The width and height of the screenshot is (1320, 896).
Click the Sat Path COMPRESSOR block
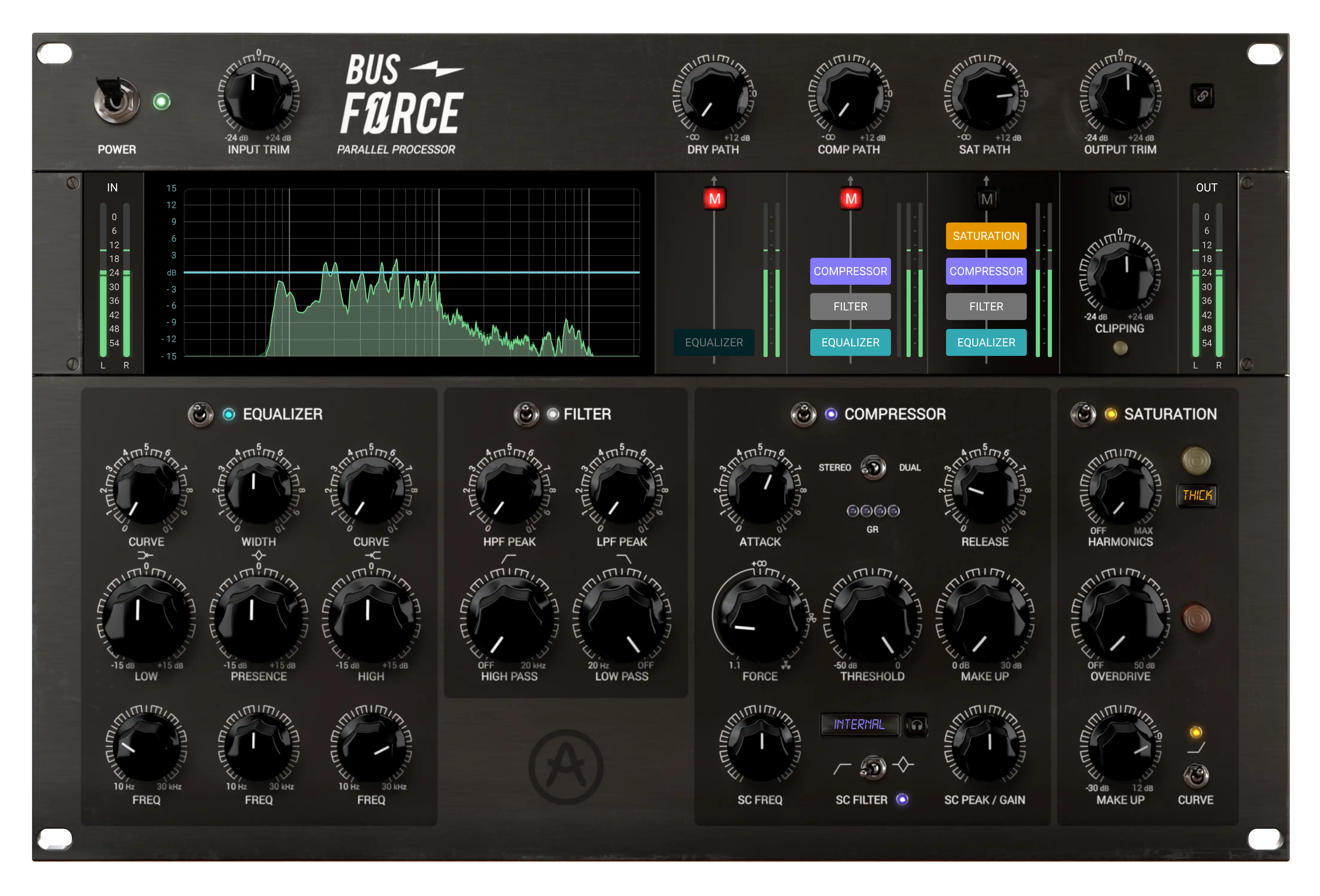point(986,272)
